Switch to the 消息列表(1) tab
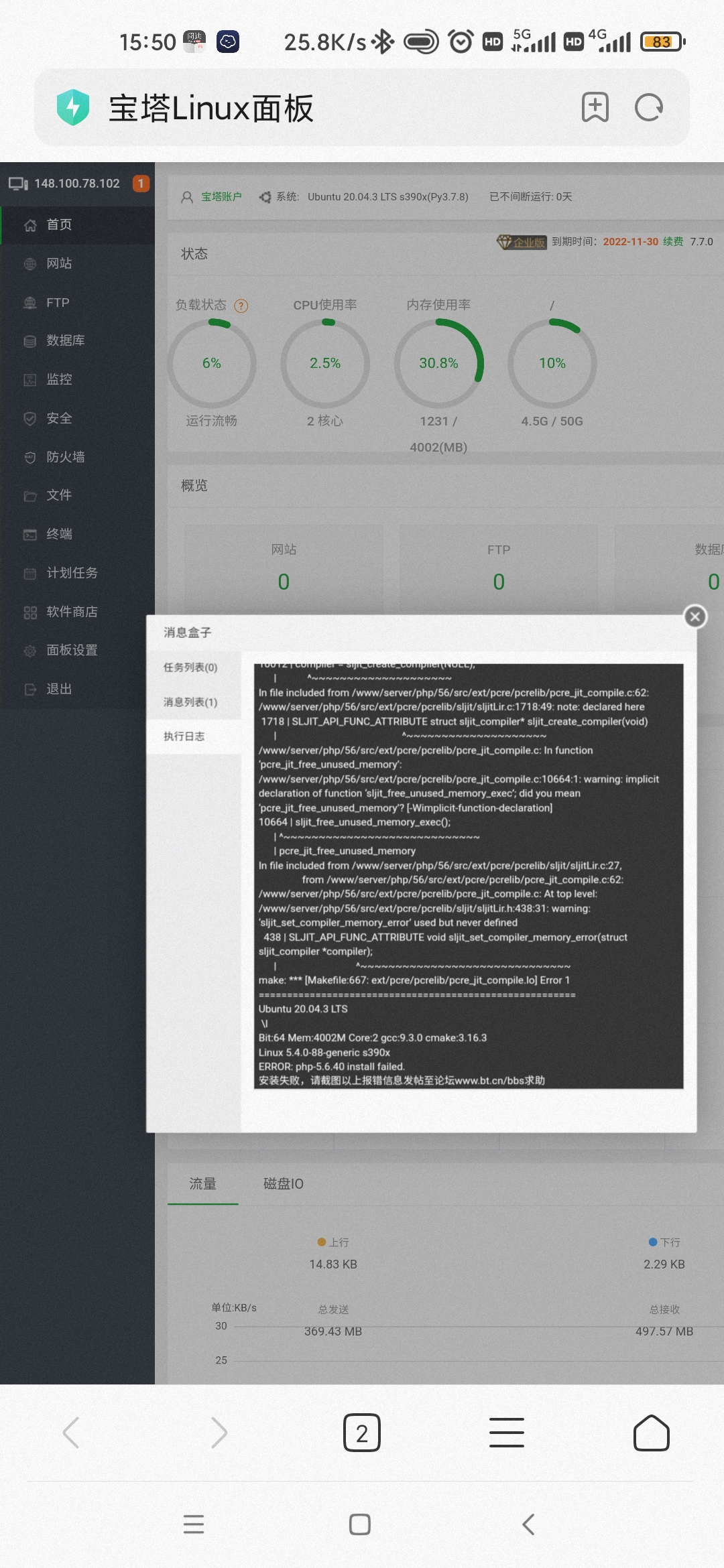This screenshot has width=724, height=1568. tap(194, 702)
